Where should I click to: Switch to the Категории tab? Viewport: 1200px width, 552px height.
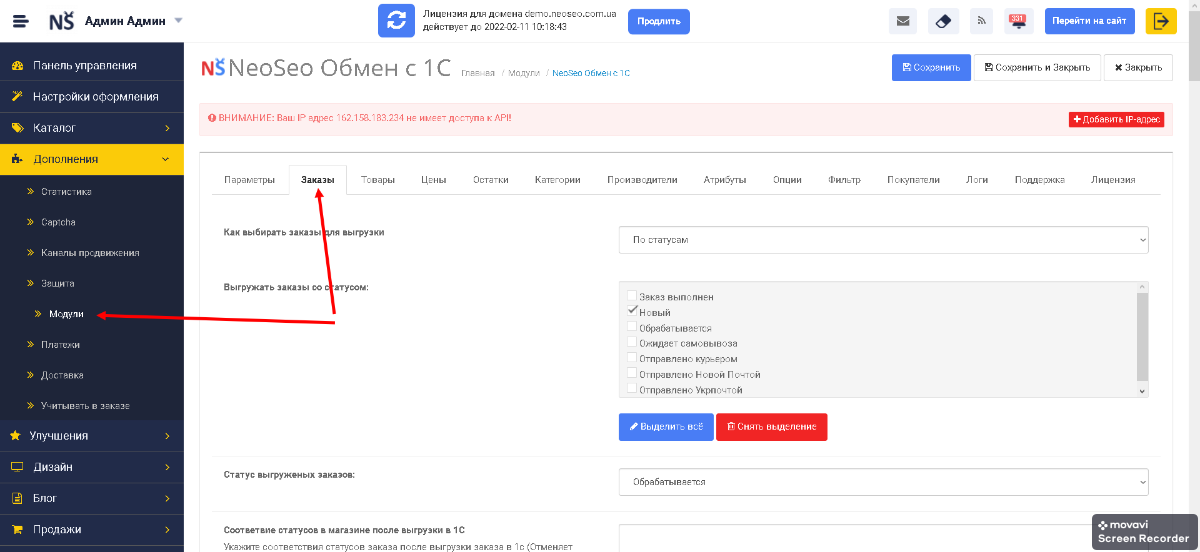click(557, 180)
